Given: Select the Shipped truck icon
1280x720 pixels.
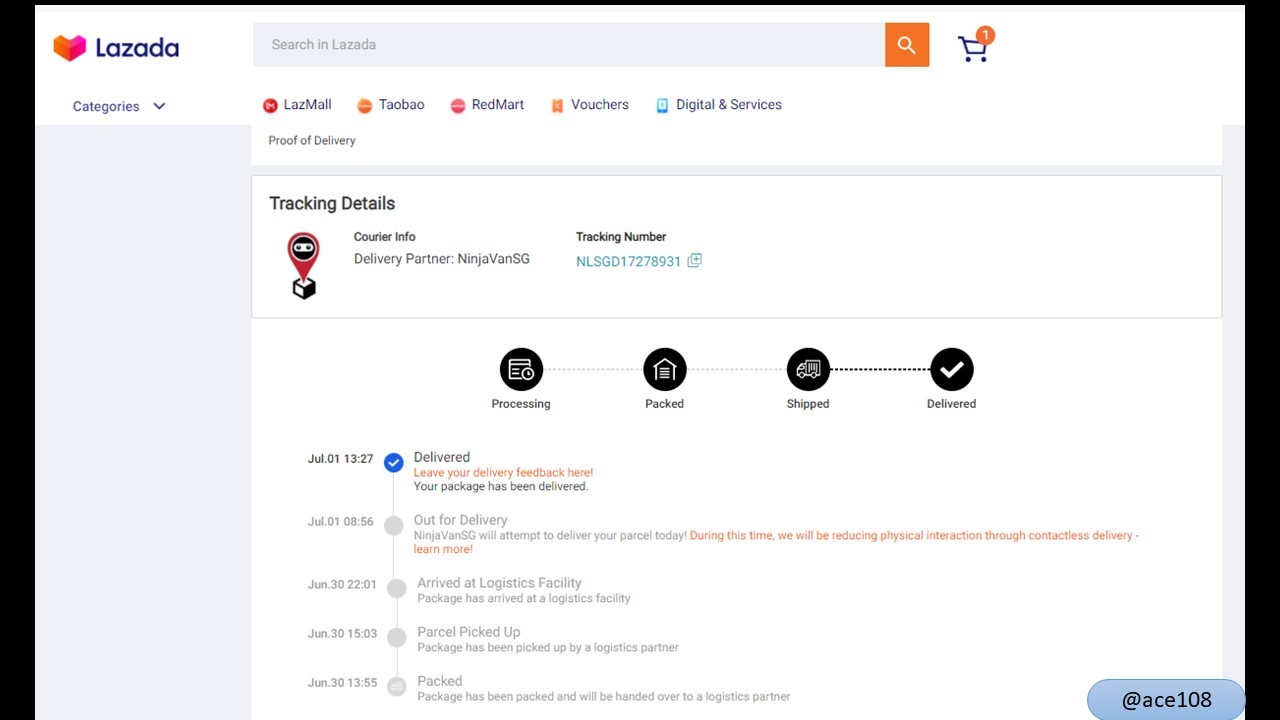Looking at the screenshot, I should tap(808, 370).
